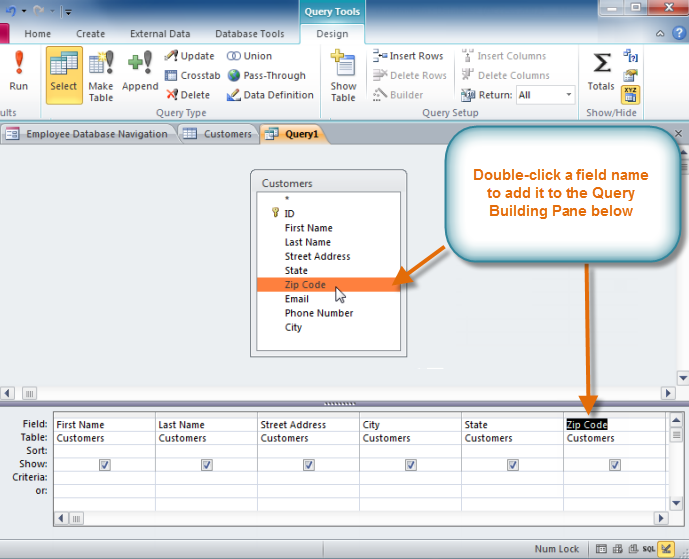The width and height of the screenshot is (689, 559).
Task: Close the Query1 document tab
Action: pyautogui.click(x=678, y=134)
